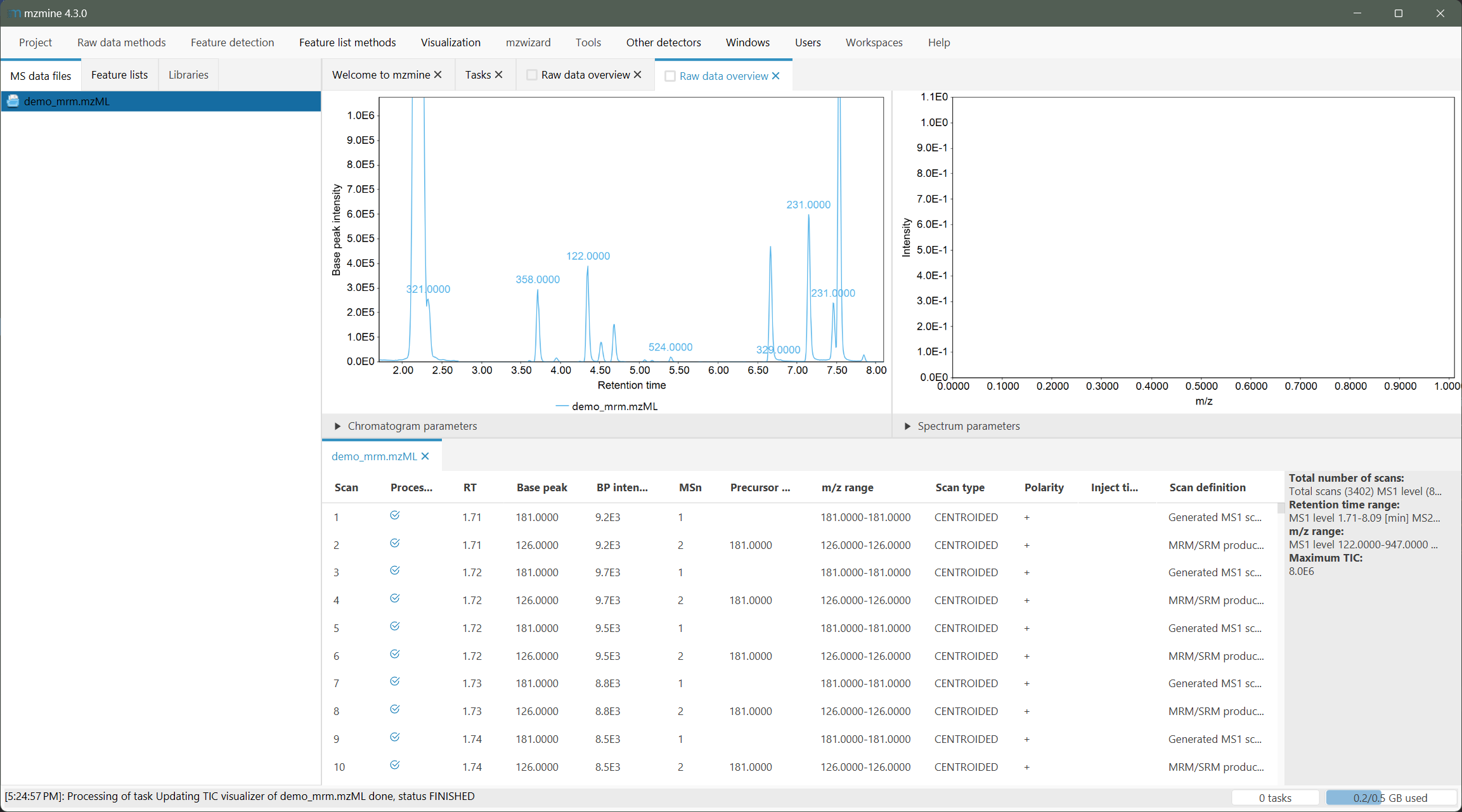This screenshot has width=1462, height=812.
Task: Open the mzwizard menu
Action: [528, 42]
